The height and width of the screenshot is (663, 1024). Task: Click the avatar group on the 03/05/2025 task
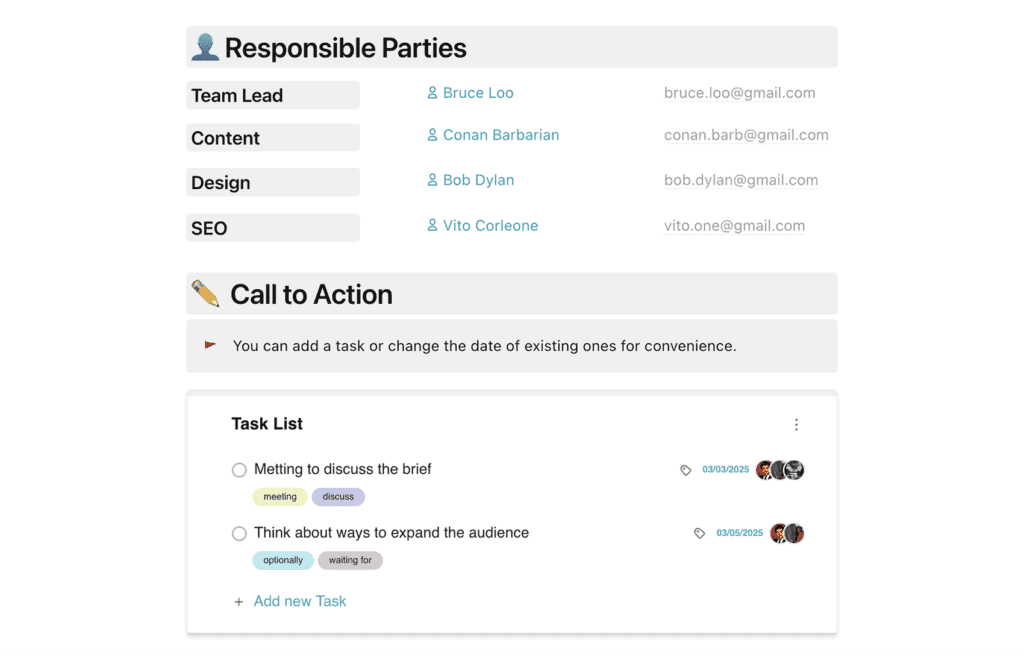787,533
